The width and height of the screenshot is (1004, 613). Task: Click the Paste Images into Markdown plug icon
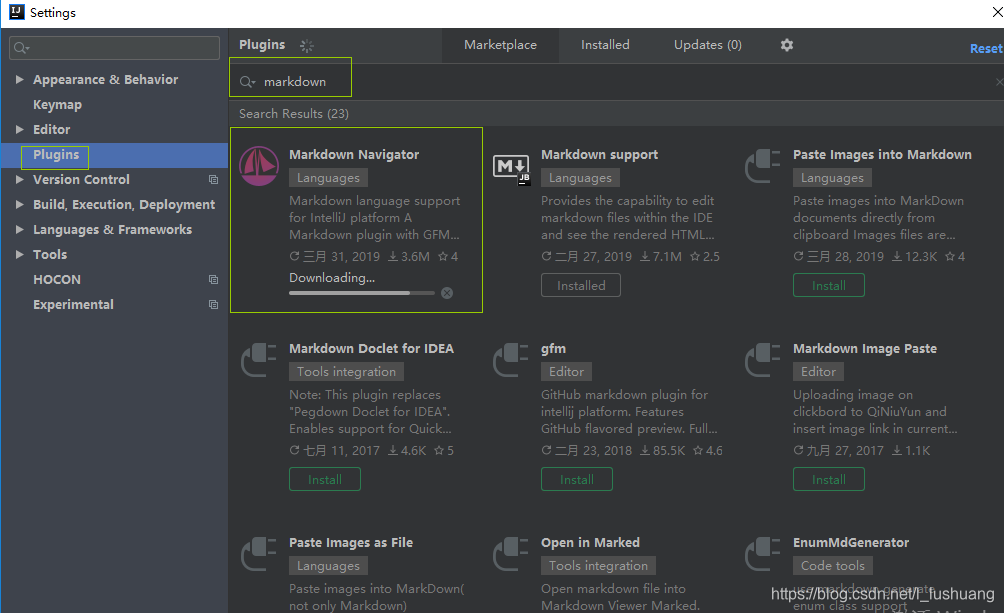[x=763, y=166]
